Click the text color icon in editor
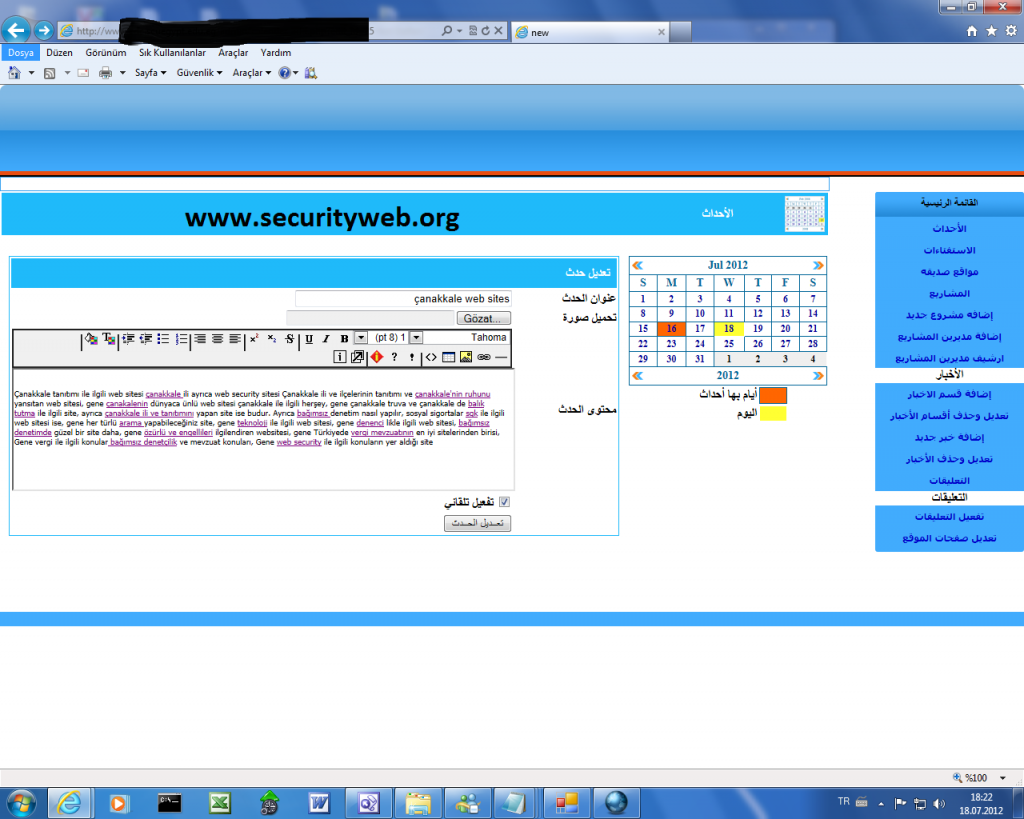 point(108,338)
